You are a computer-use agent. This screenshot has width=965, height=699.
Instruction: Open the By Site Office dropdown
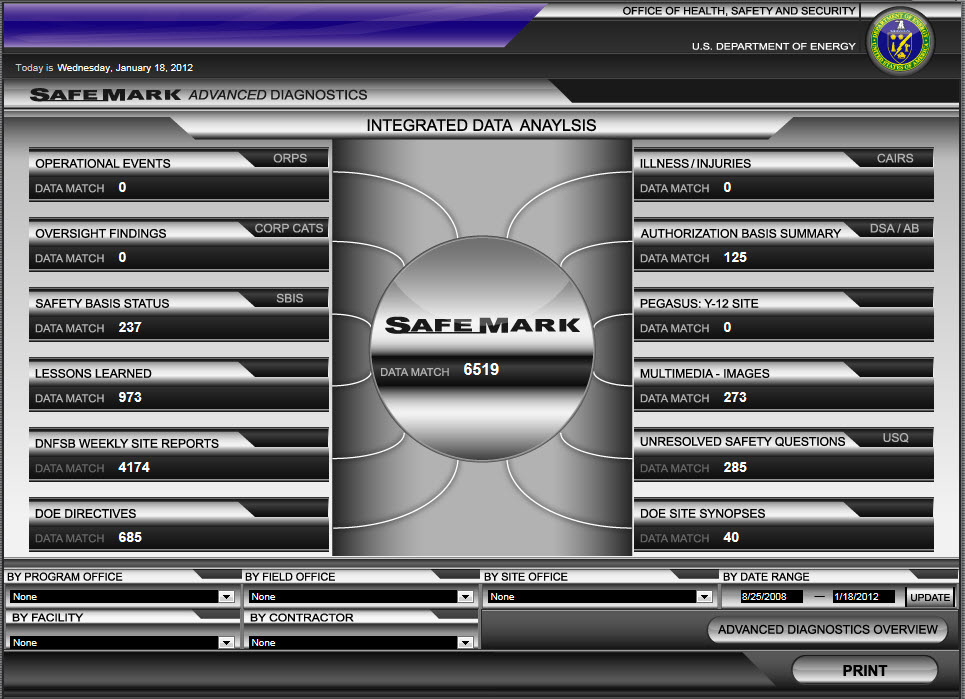coord(599,596)
